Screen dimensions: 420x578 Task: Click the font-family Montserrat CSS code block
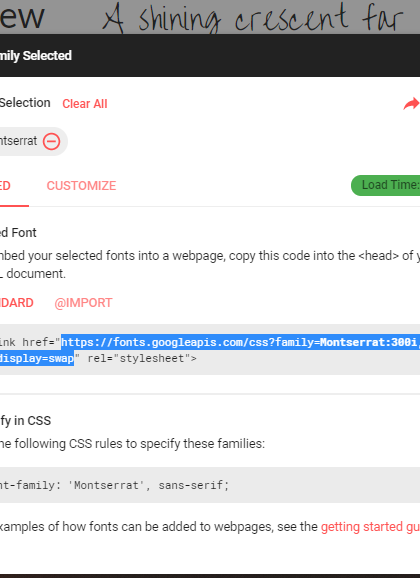click(210, 485)
